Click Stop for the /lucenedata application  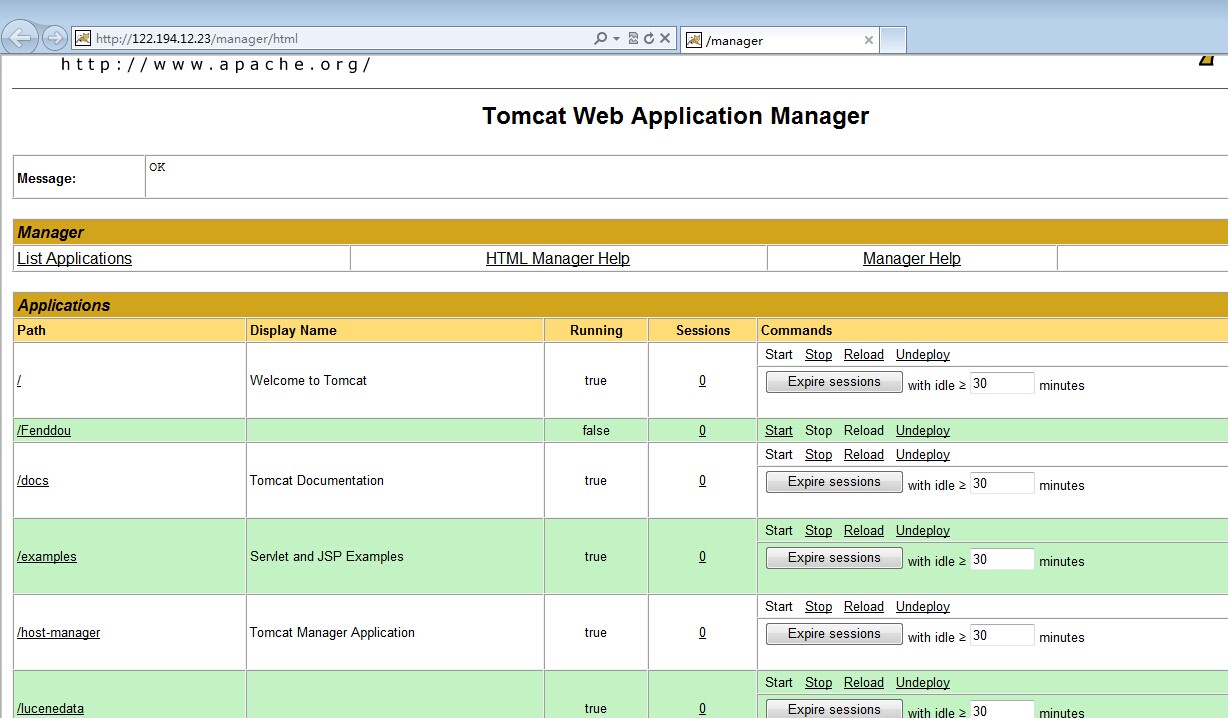coord(818,682)
